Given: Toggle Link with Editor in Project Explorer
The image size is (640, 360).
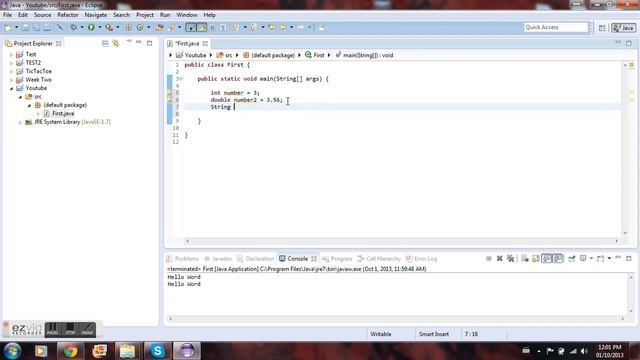Looking at the screenshot, I should [x=116, y=43].
